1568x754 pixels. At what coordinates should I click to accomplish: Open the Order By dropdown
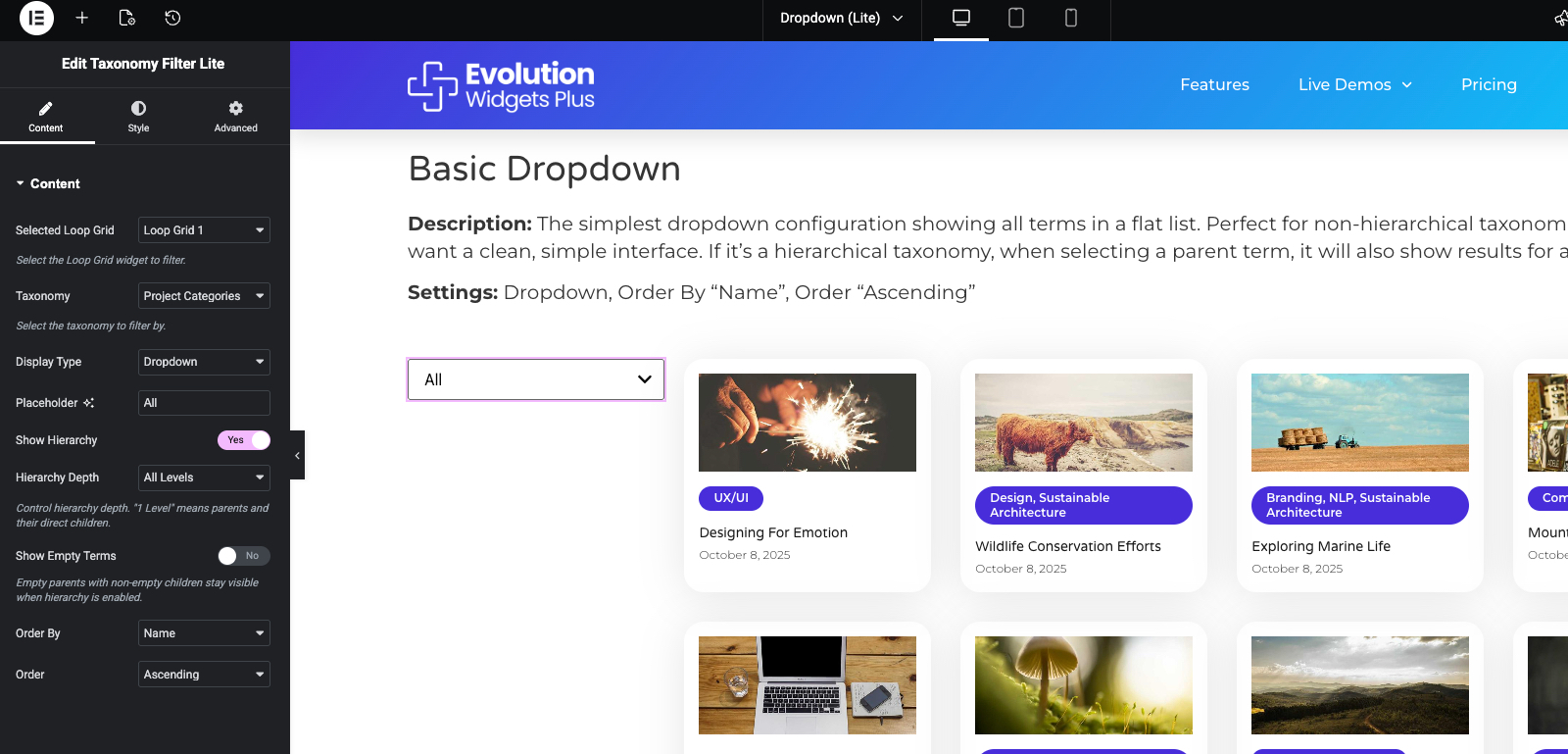(x=204, y=633)
